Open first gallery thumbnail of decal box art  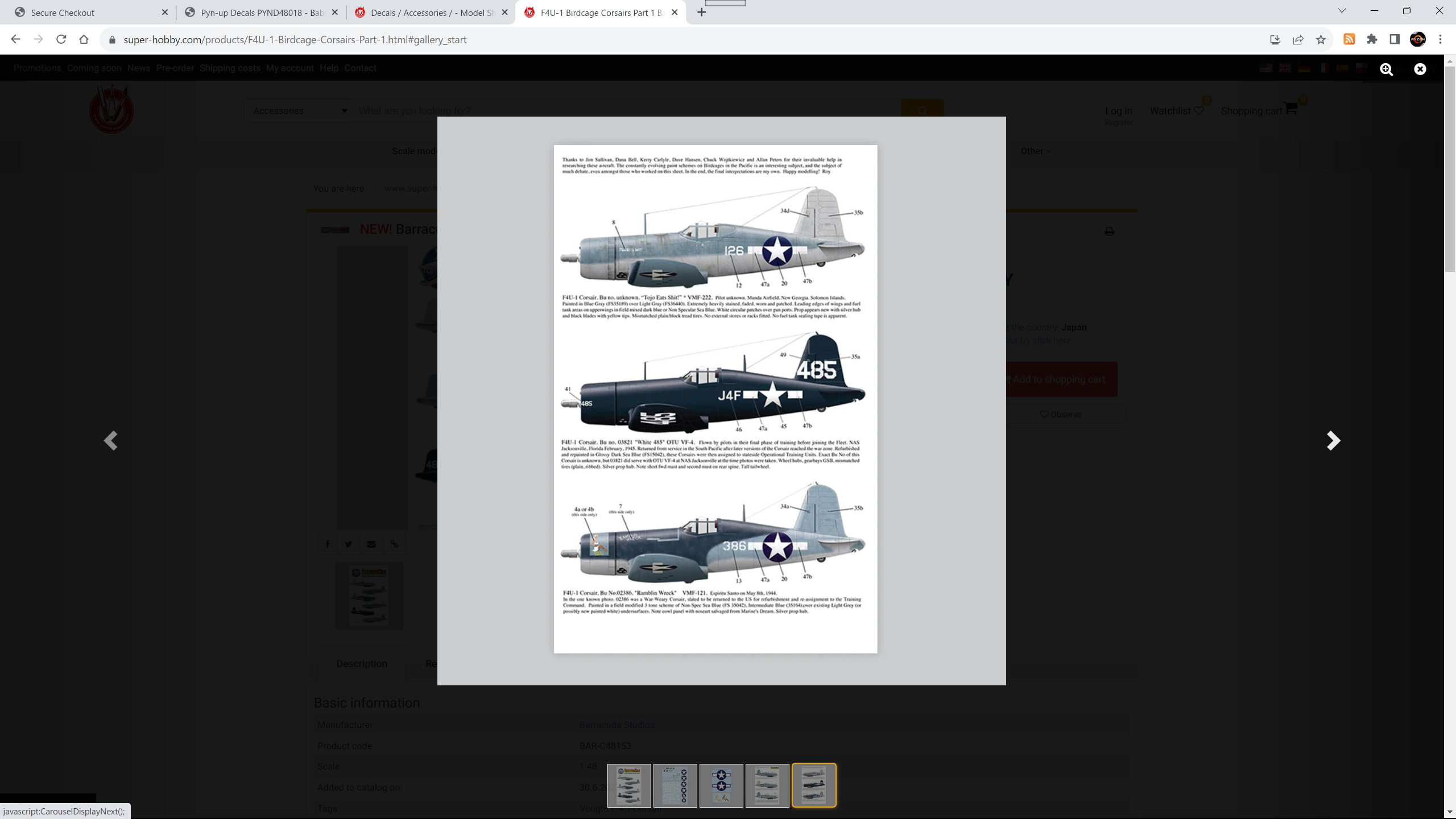pyautogui.click(x=629, y=785)
